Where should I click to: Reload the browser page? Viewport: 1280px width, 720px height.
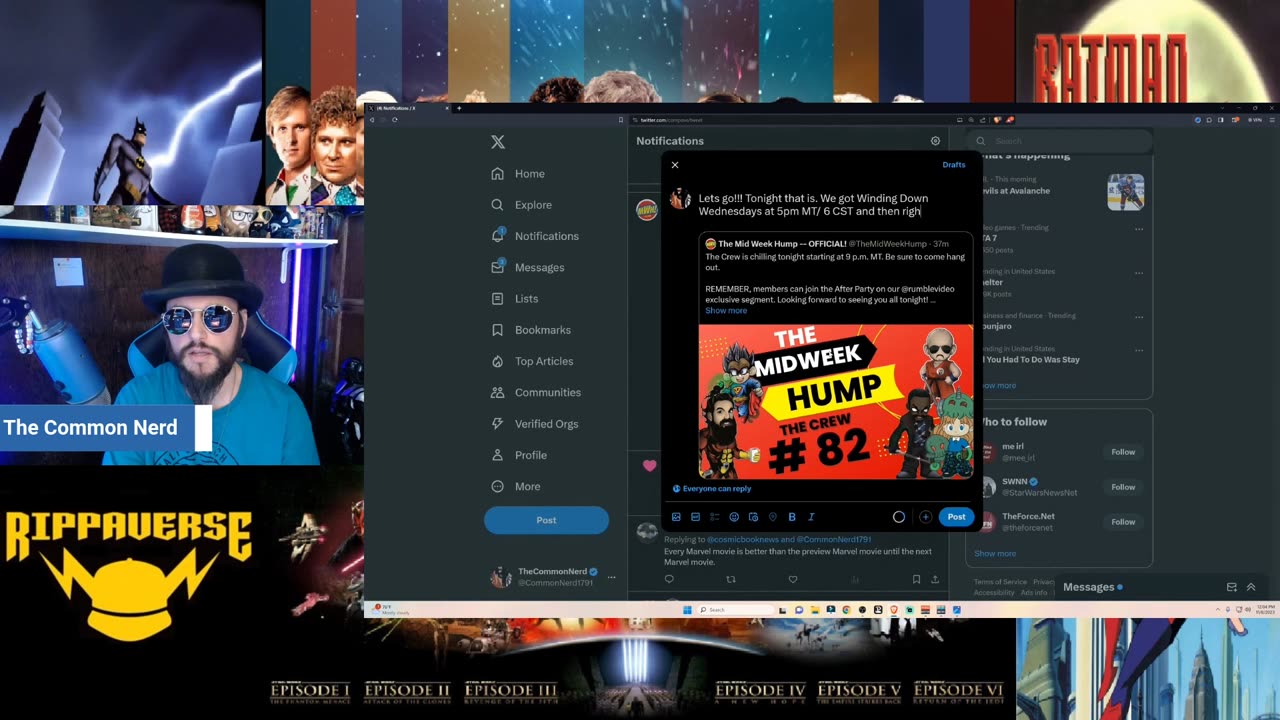[x=394, y=120]
